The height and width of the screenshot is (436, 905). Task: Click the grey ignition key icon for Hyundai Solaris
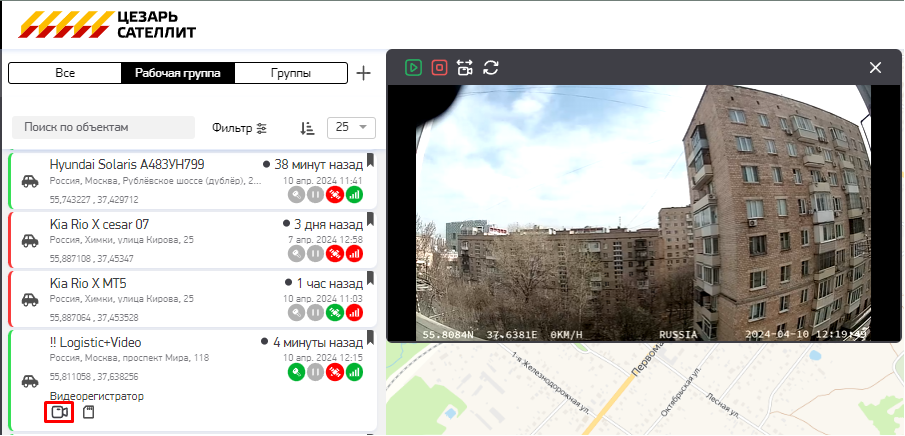click(296, 195)
